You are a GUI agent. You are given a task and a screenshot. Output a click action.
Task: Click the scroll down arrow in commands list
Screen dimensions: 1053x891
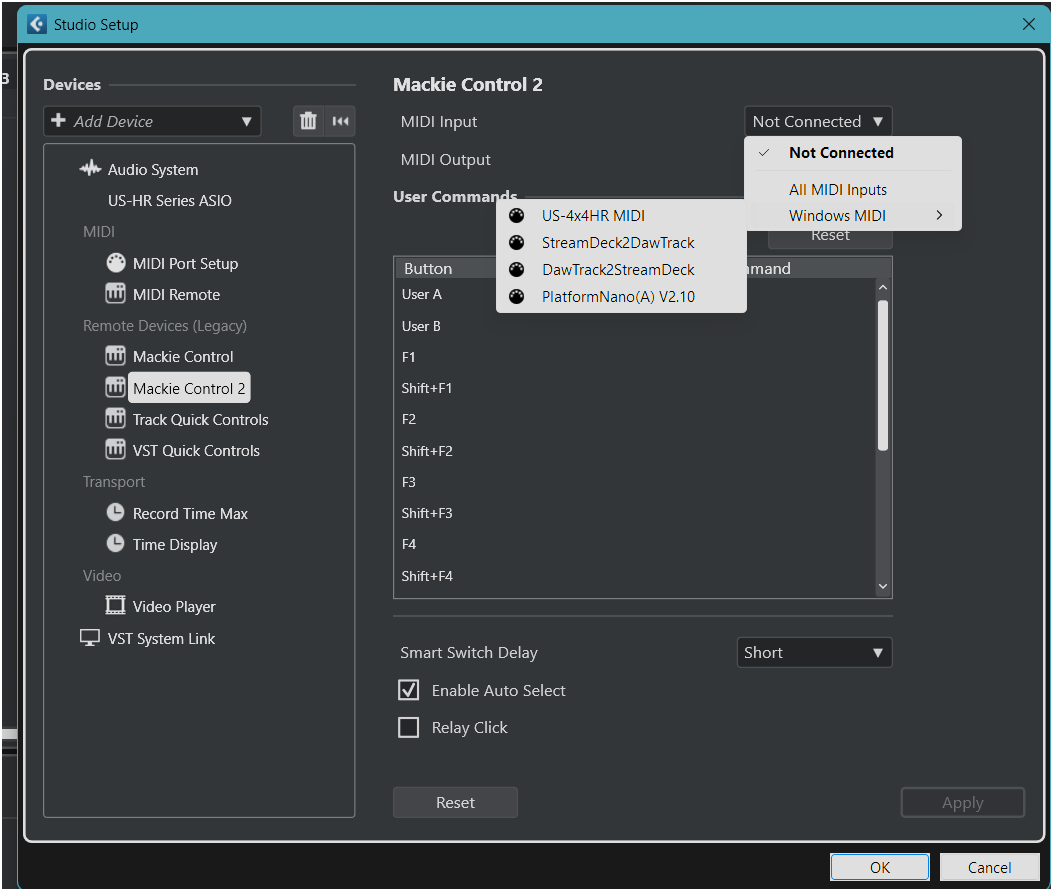tap(882, 586)
